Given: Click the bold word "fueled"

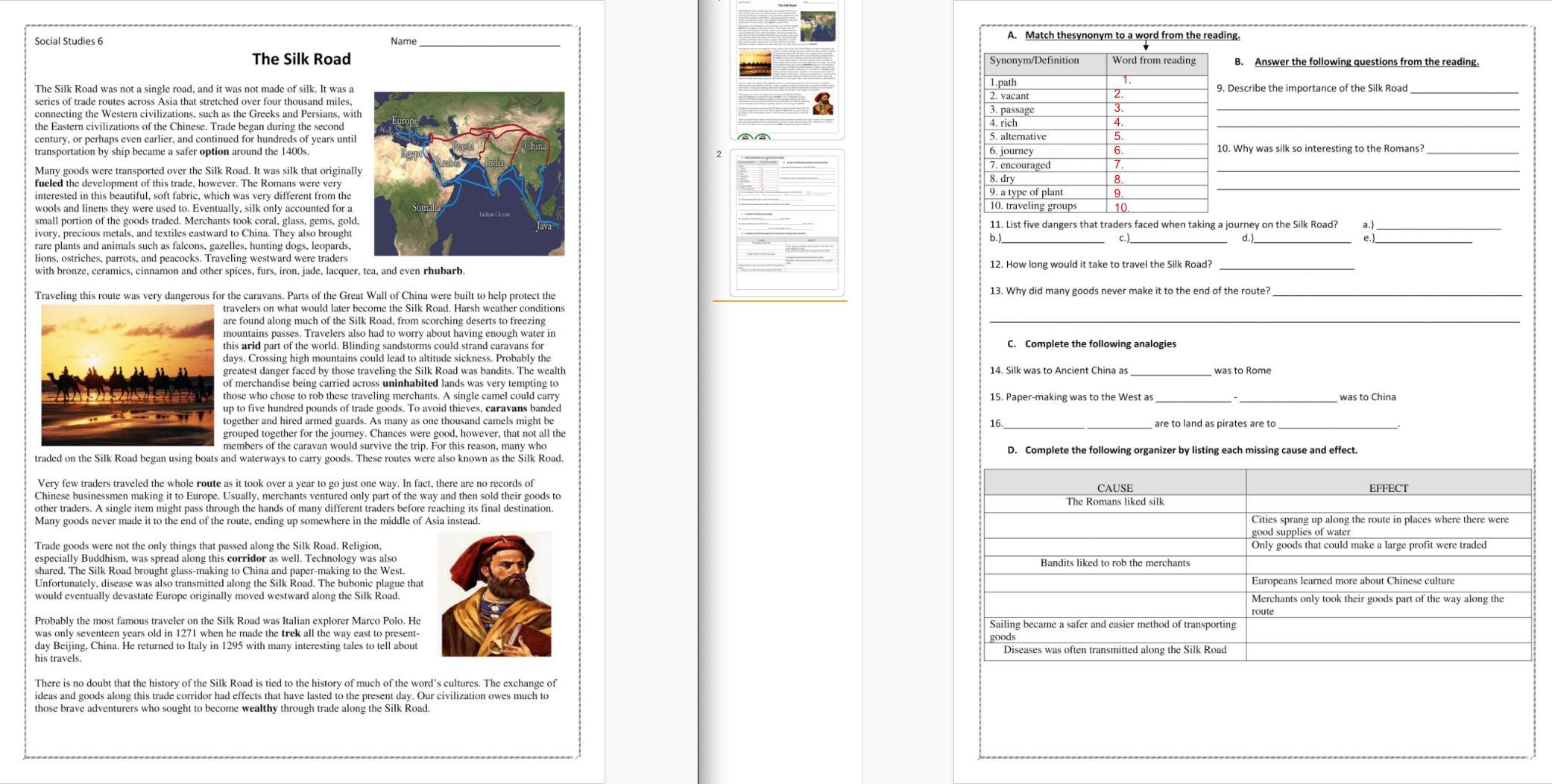Looking at the screenshot, I should [x=48, y=183].
